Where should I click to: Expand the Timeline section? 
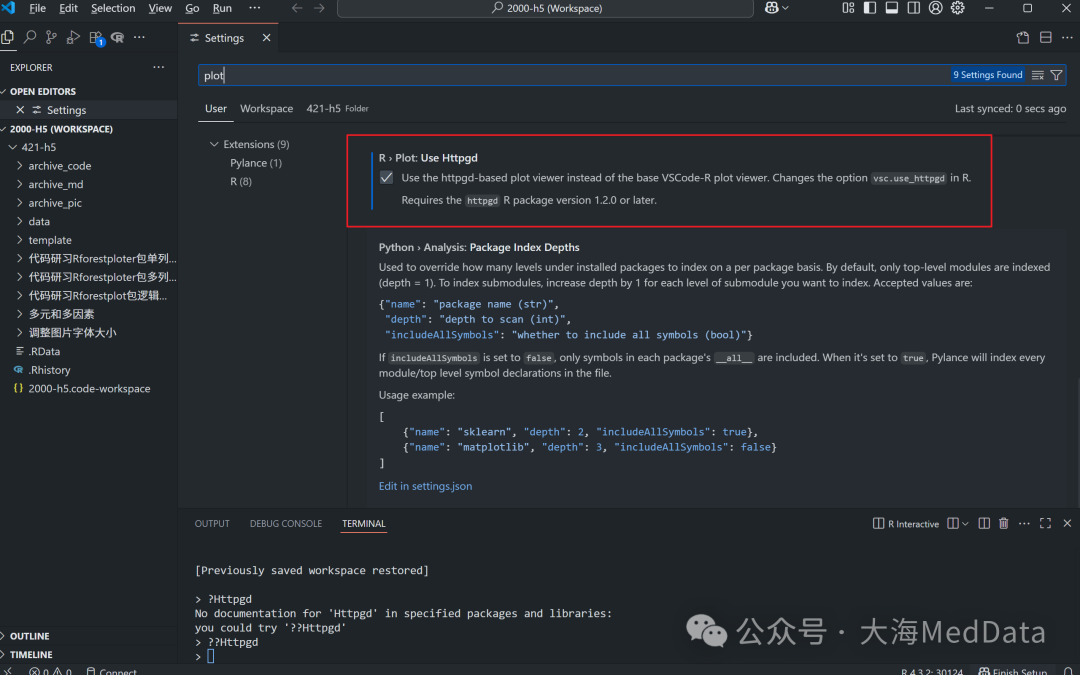pyautogui.click(x=31, y=654)
